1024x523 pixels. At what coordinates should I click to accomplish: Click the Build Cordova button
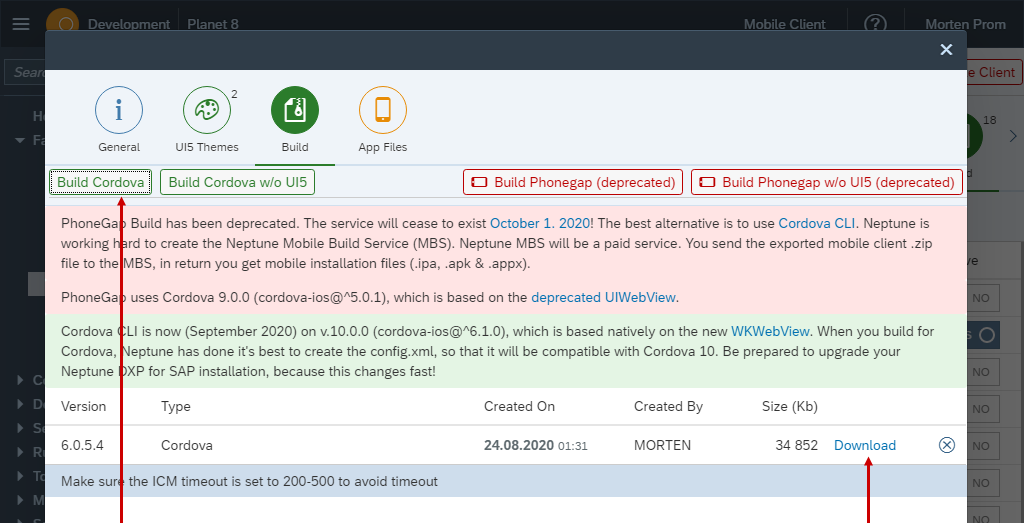(101, 182)
